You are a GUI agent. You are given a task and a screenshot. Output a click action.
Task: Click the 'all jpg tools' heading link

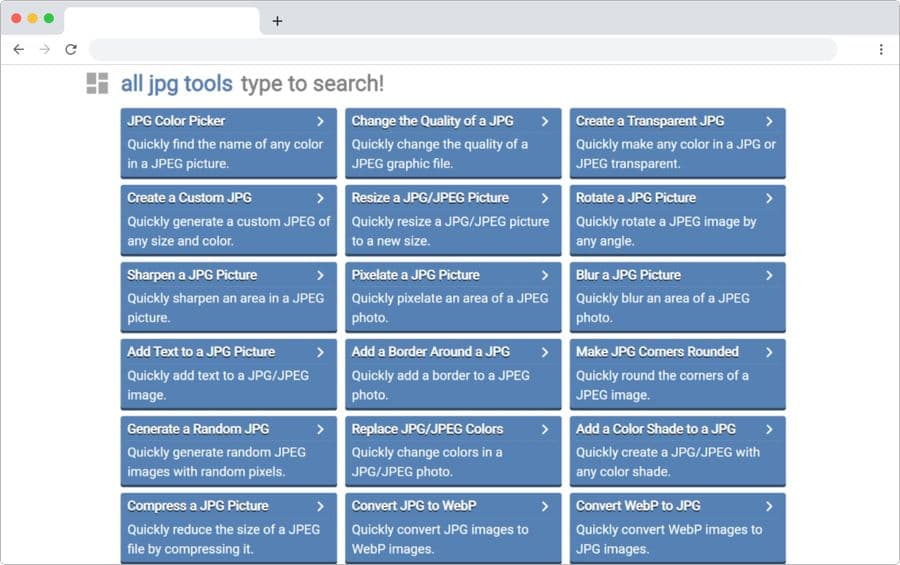click(x=176, y=84)
